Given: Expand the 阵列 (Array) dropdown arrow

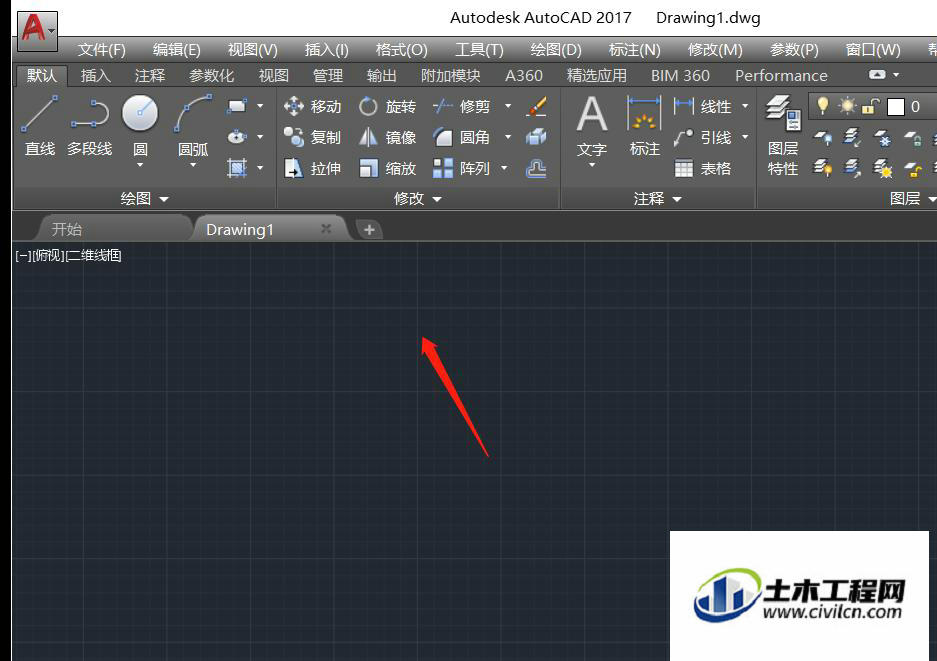Looking at the screenshot, I should (x=504, y=169).
